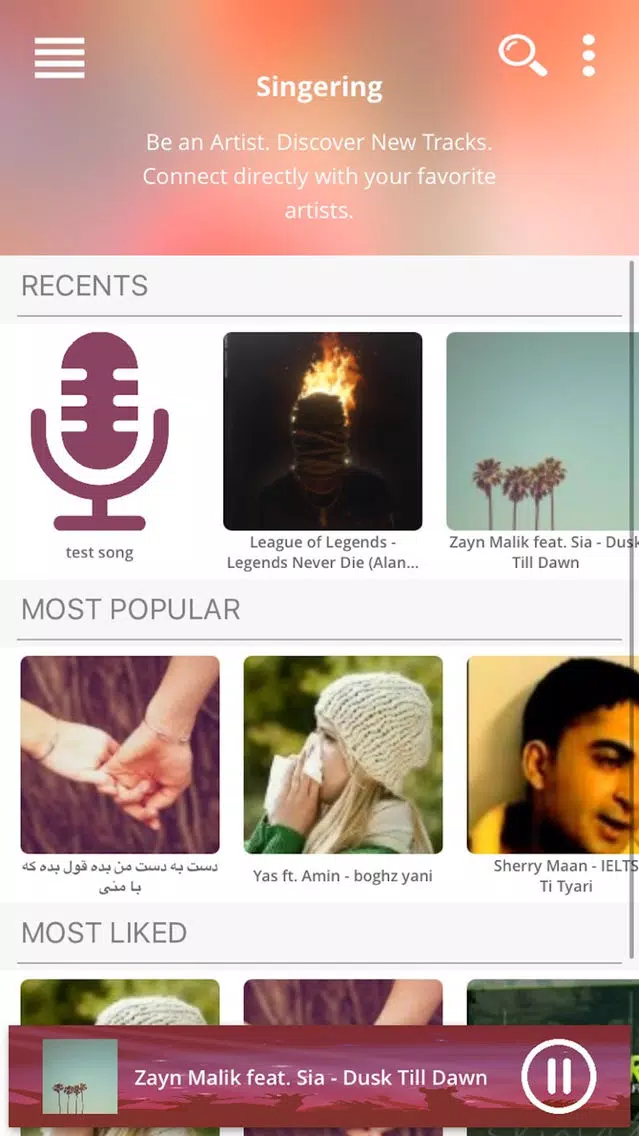Select the Sherry Maan IELTS Ti Tyari cover
The width and height of the screenshot is (639, 1136).
point(553,755)
